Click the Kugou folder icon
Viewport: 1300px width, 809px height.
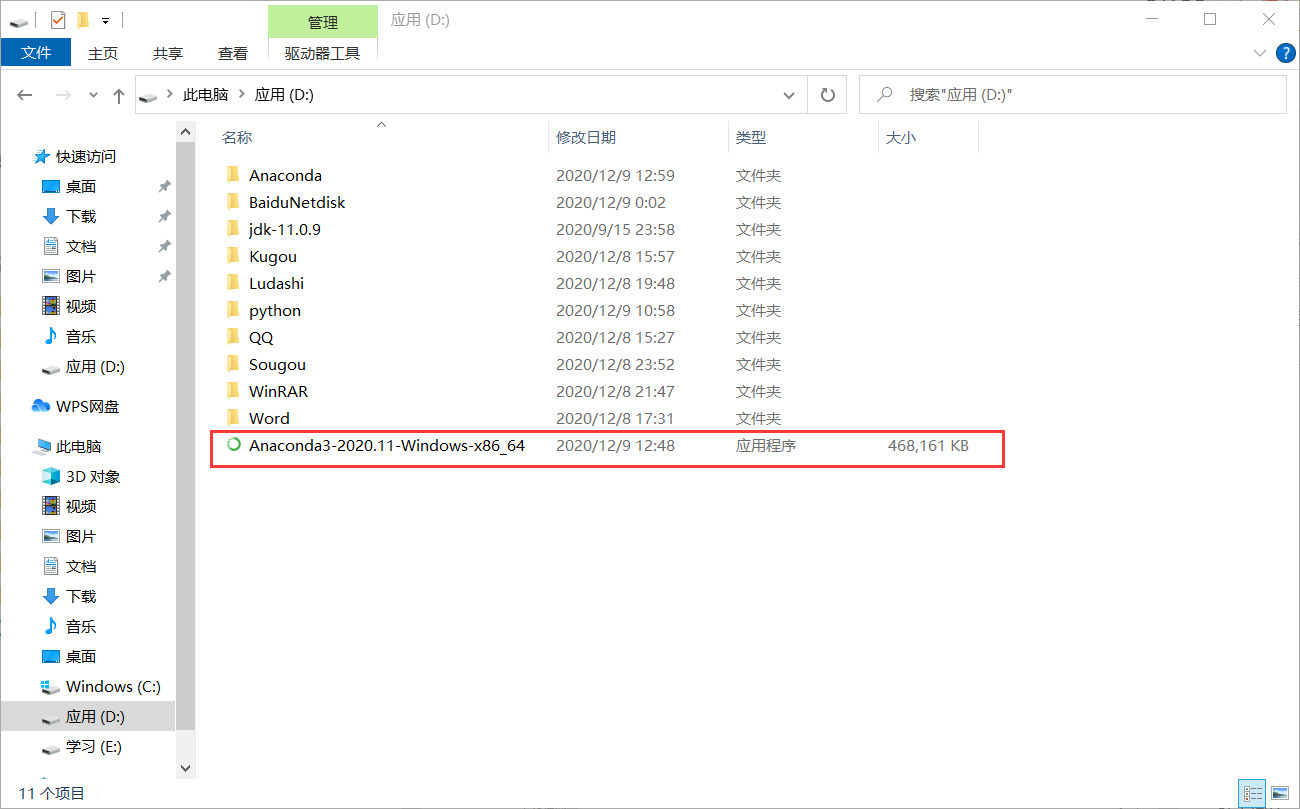tap(233, 256)
